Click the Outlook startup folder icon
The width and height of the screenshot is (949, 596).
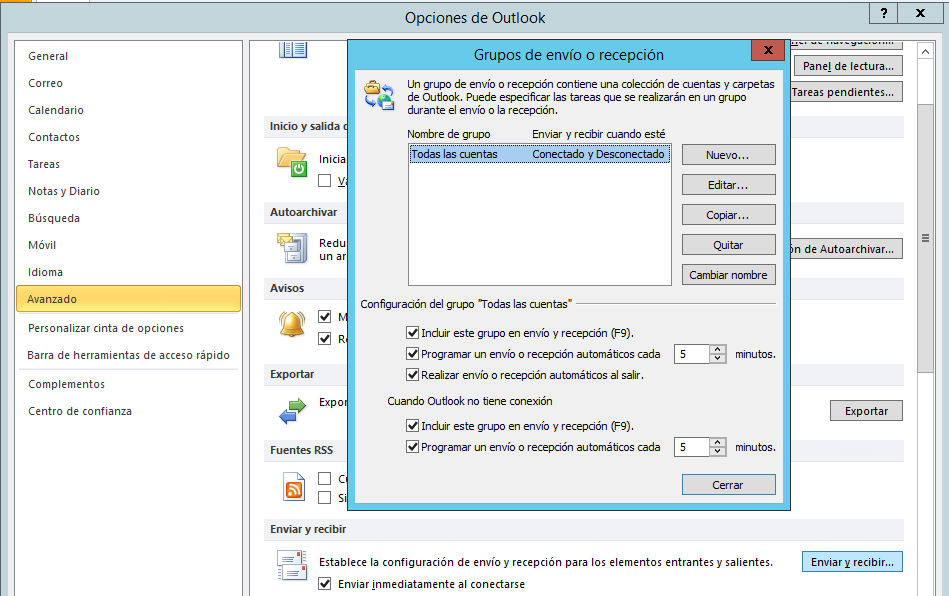coord(292,162)
